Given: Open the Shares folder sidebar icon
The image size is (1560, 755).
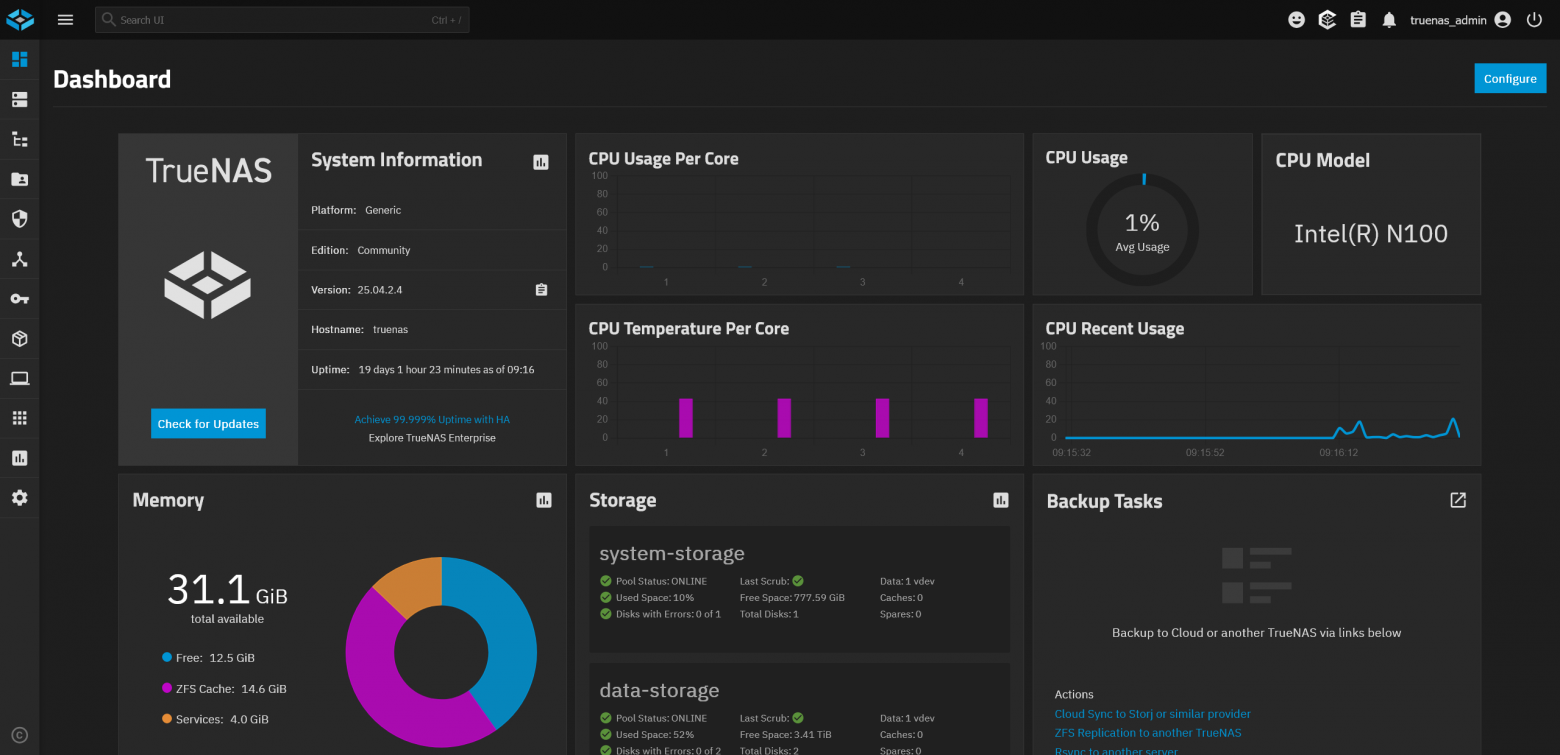Looking at the screenshot, I should (x=19, y=179).
